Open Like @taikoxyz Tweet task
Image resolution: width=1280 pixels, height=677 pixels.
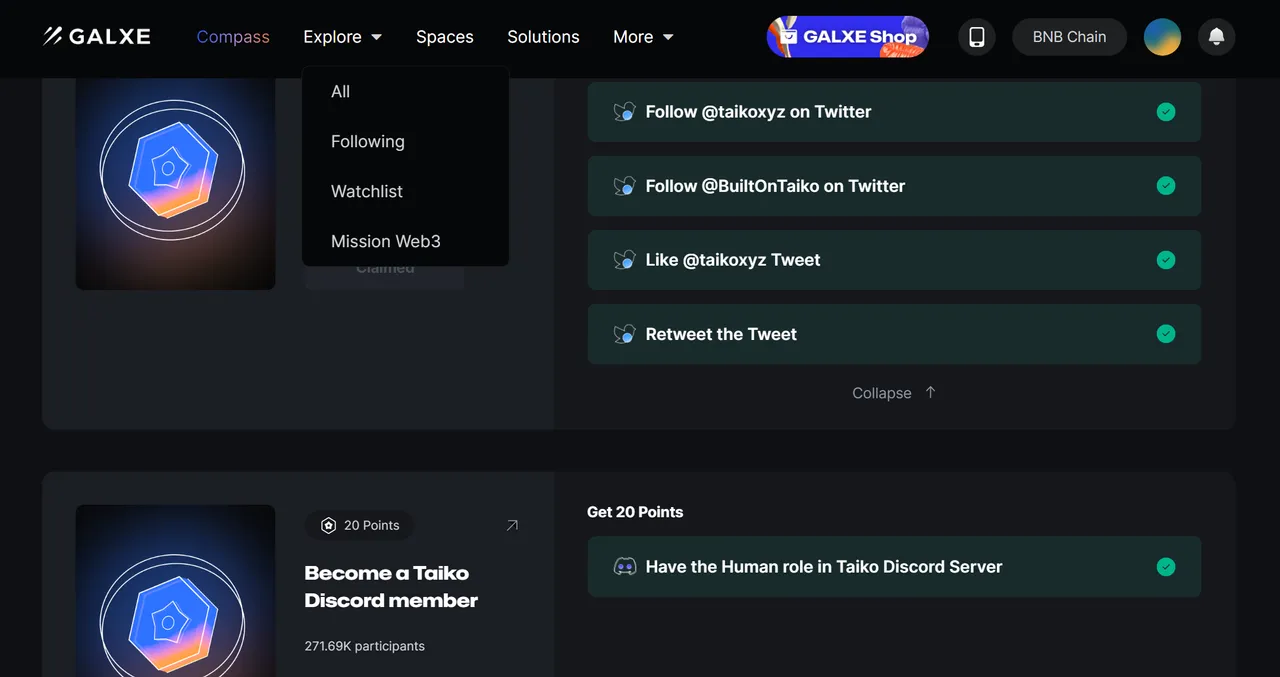[x=894, y=260]
